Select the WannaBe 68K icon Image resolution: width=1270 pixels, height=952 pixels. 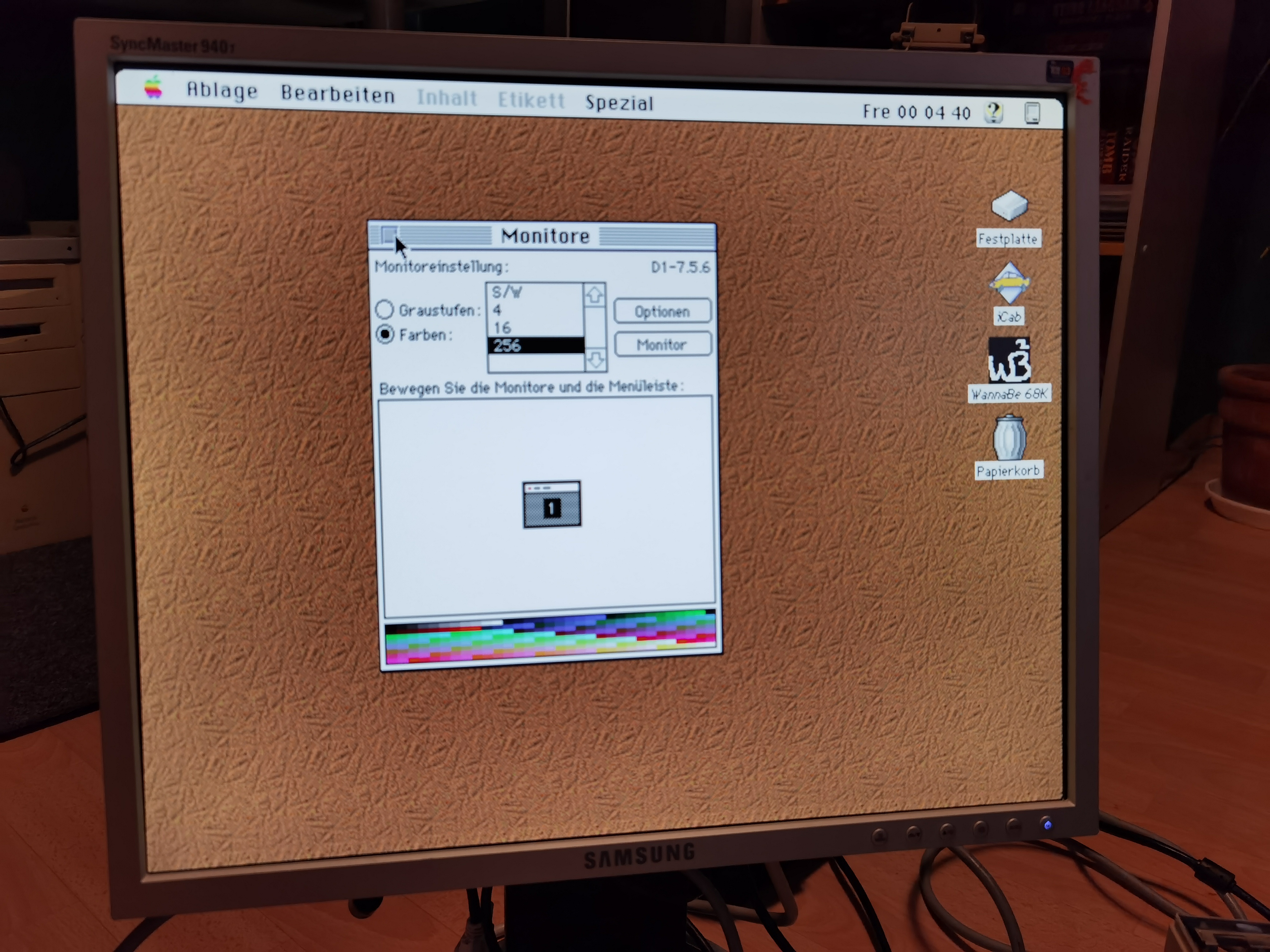point(1009,361)
